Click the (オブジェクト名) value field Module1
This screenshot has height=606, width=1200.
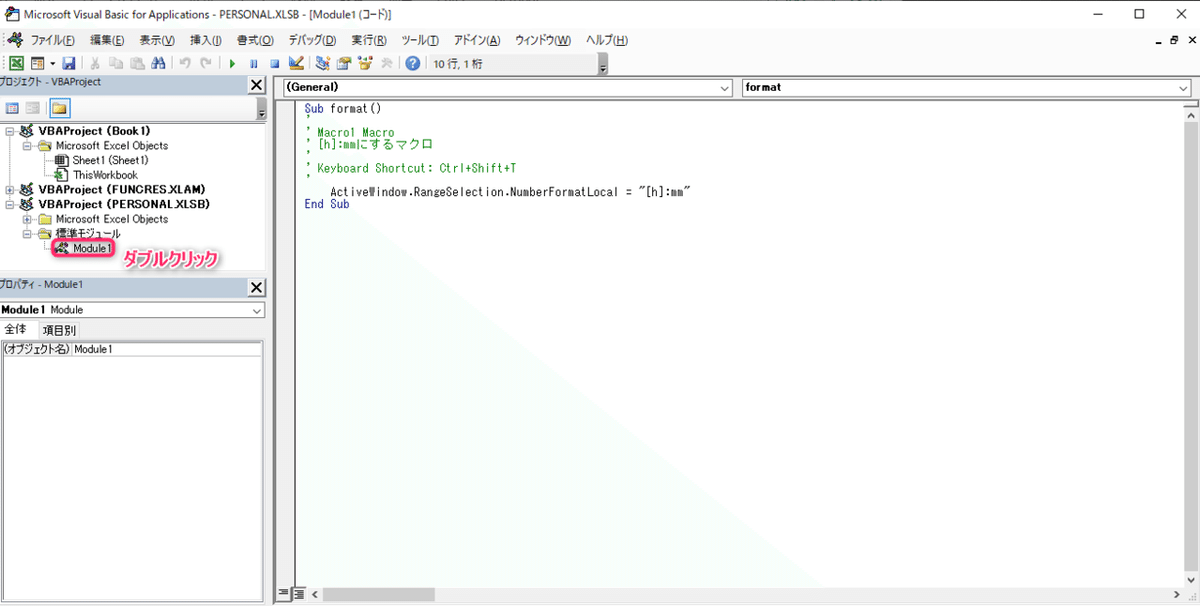167,349
